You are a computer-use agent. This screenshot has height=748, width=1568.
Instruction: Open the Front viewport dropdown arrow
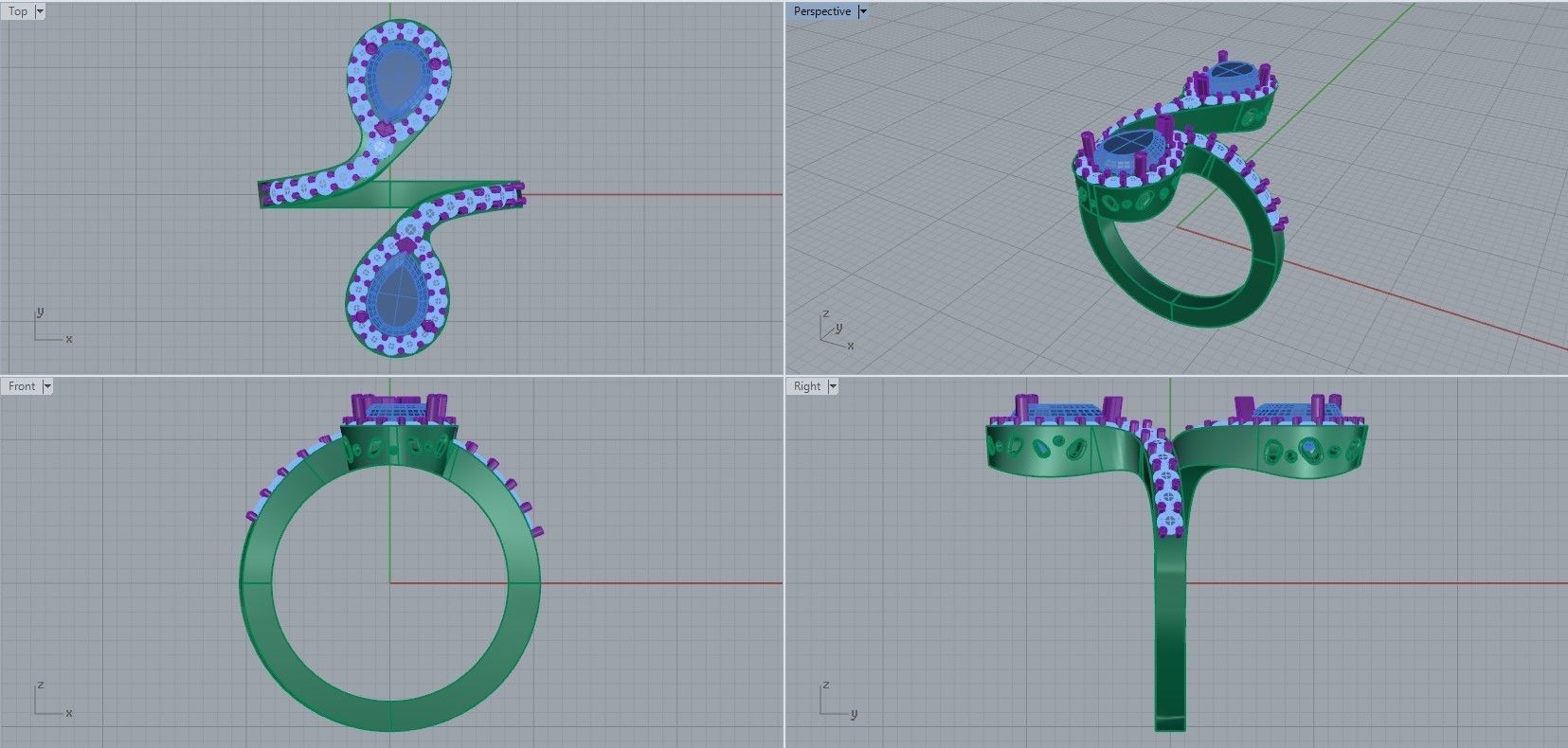point(47,386)
